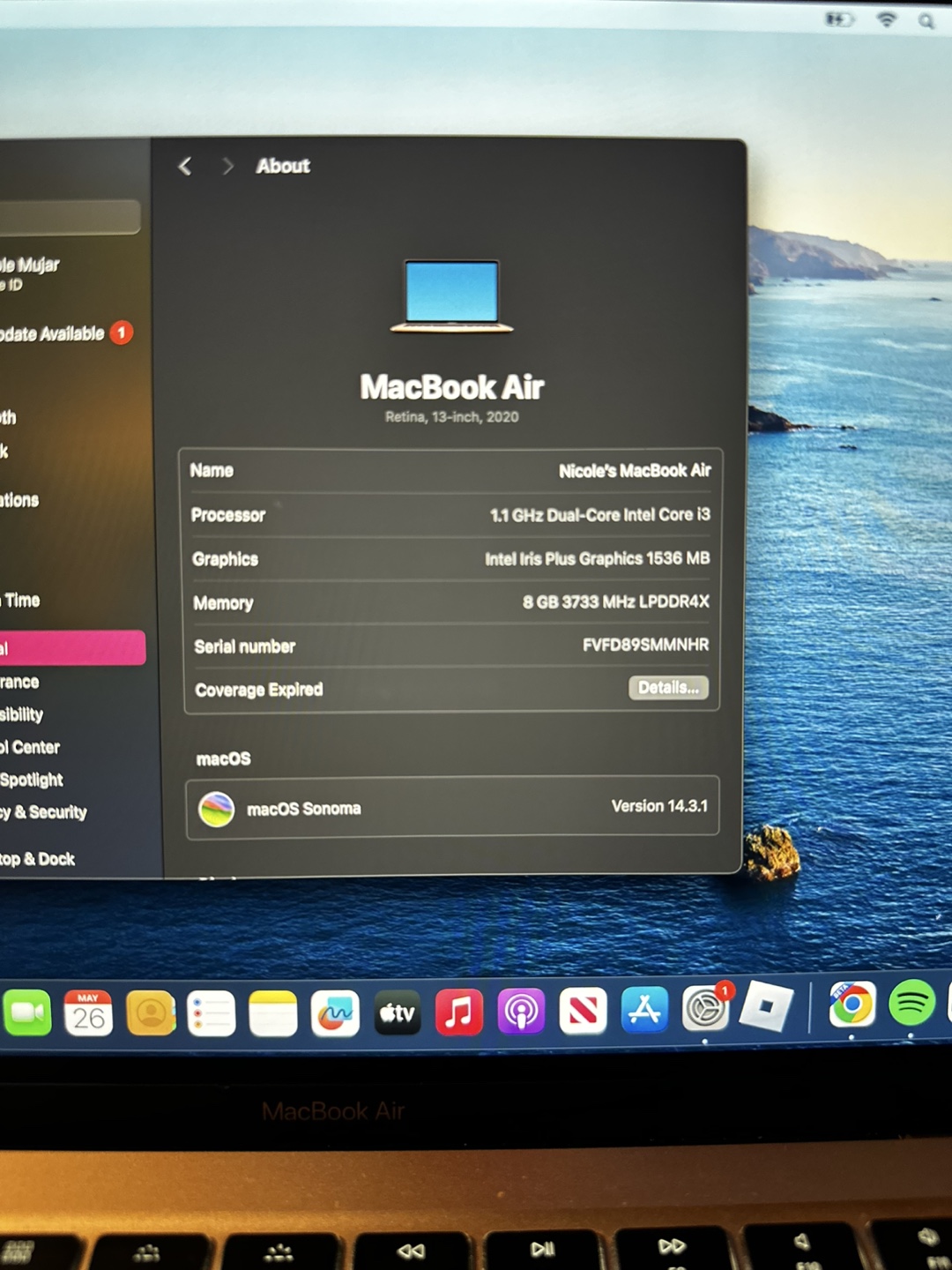Click the "macOS Sonoma" name text
Image resolution: width=952 pixels, height=1270 pixels.
coord(304,809)
